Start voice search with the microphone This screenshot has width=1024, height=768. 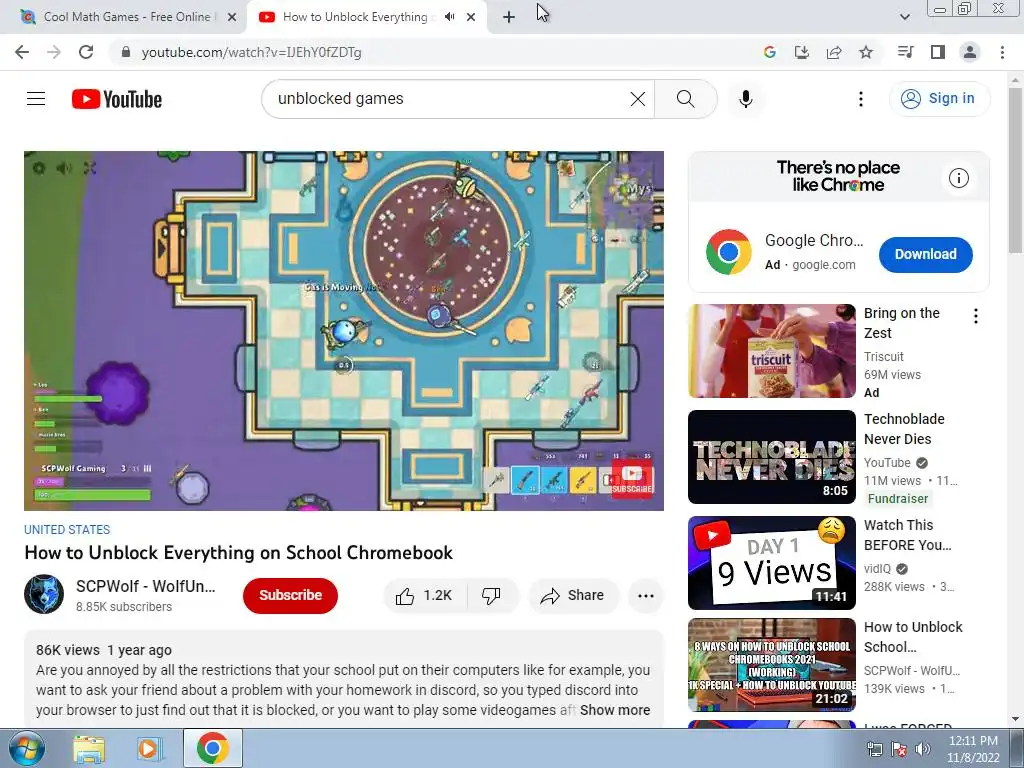point(746,99)
